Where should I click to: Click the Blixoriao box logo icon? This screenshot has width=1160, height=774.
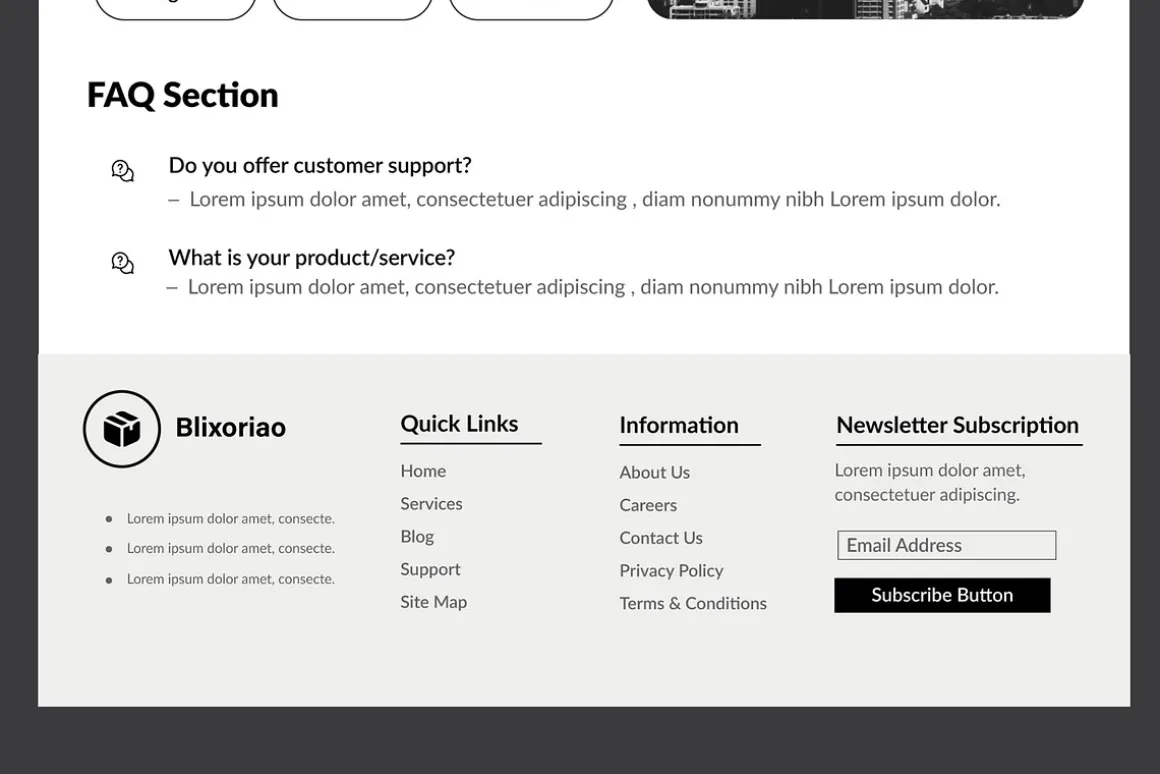pyautogui.click(x=121, y=429)
